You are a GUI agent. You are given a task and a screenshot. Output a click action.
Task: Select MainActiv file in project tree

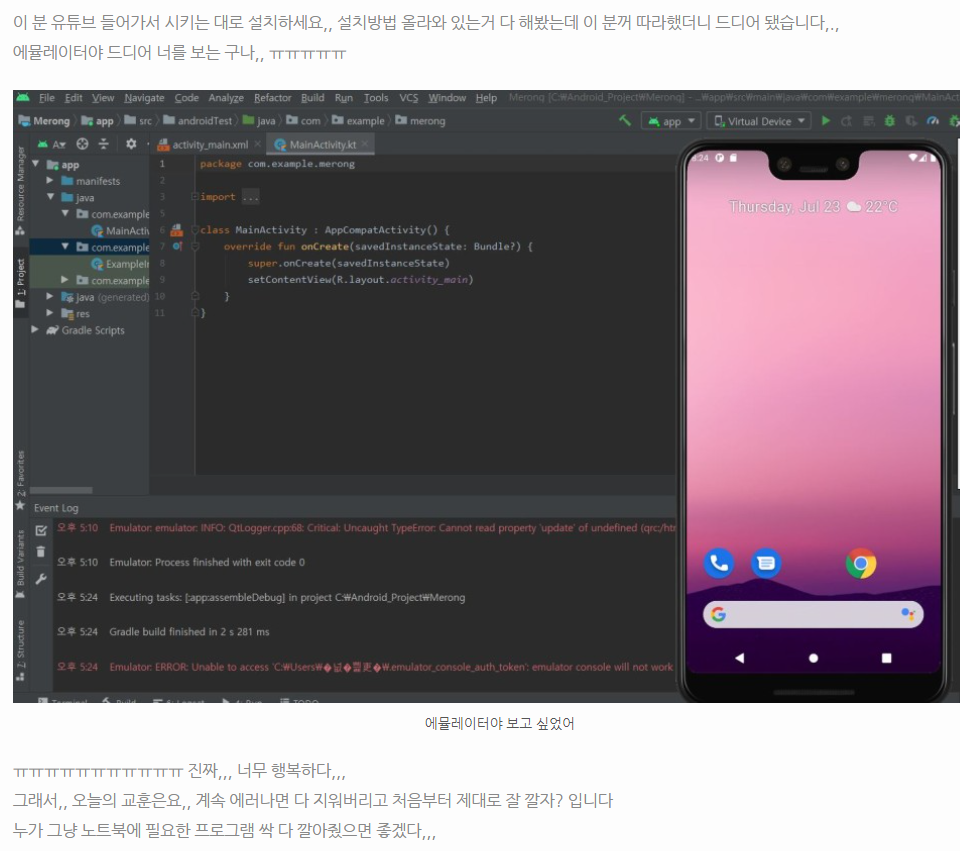click(121, 231)
